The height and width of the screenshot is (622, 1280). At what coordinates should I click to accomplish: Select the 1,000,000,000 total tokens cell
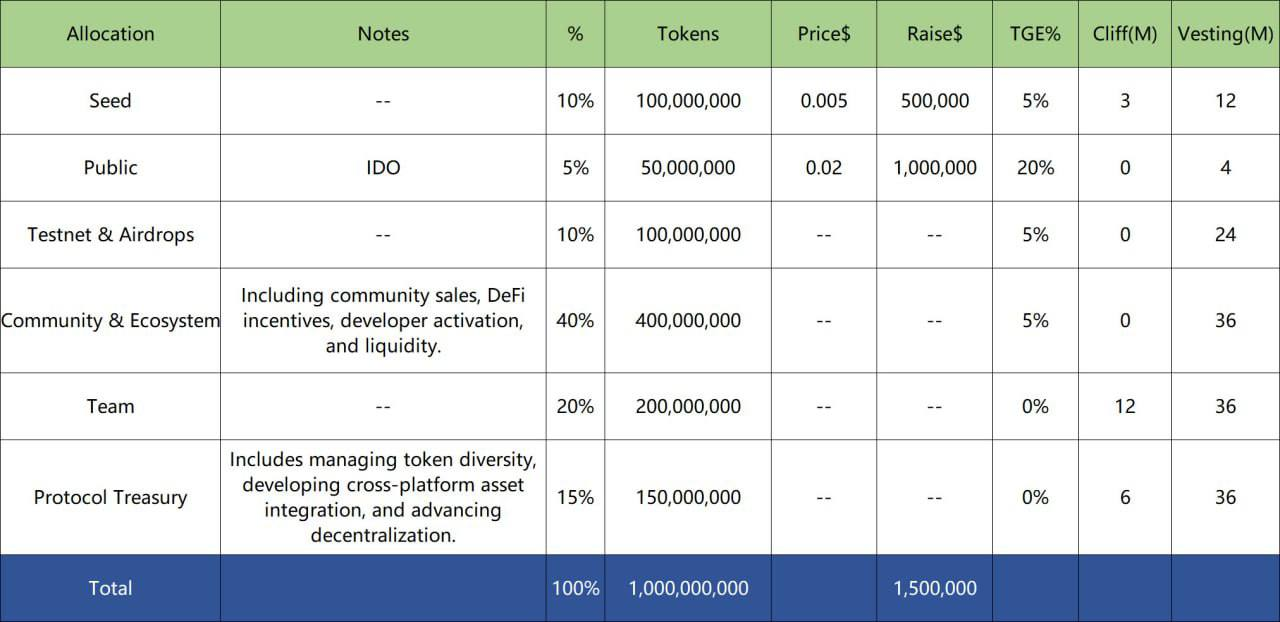(688, 589)
